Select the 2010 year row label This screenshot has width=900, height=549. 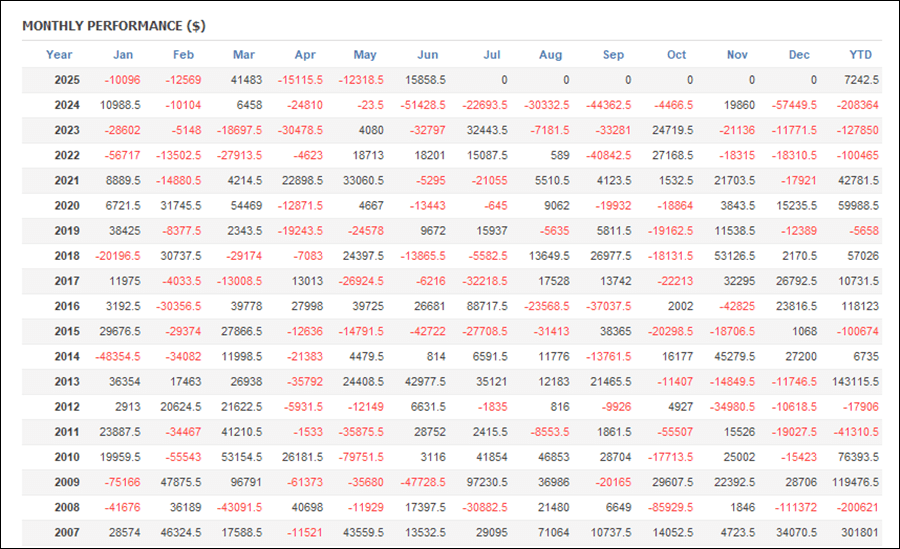(x=67, y=457)
